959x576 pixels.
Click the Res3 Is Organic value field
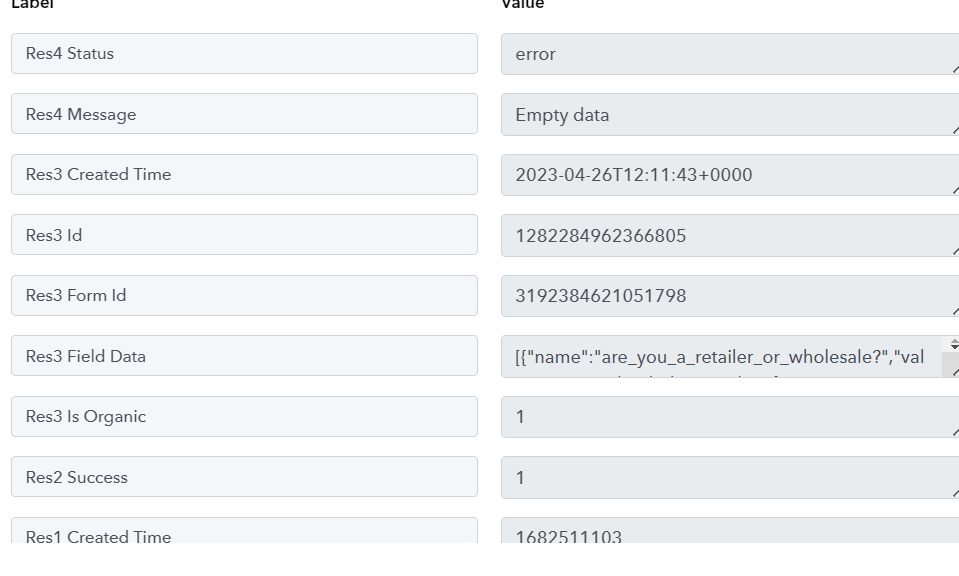point(730,418)
